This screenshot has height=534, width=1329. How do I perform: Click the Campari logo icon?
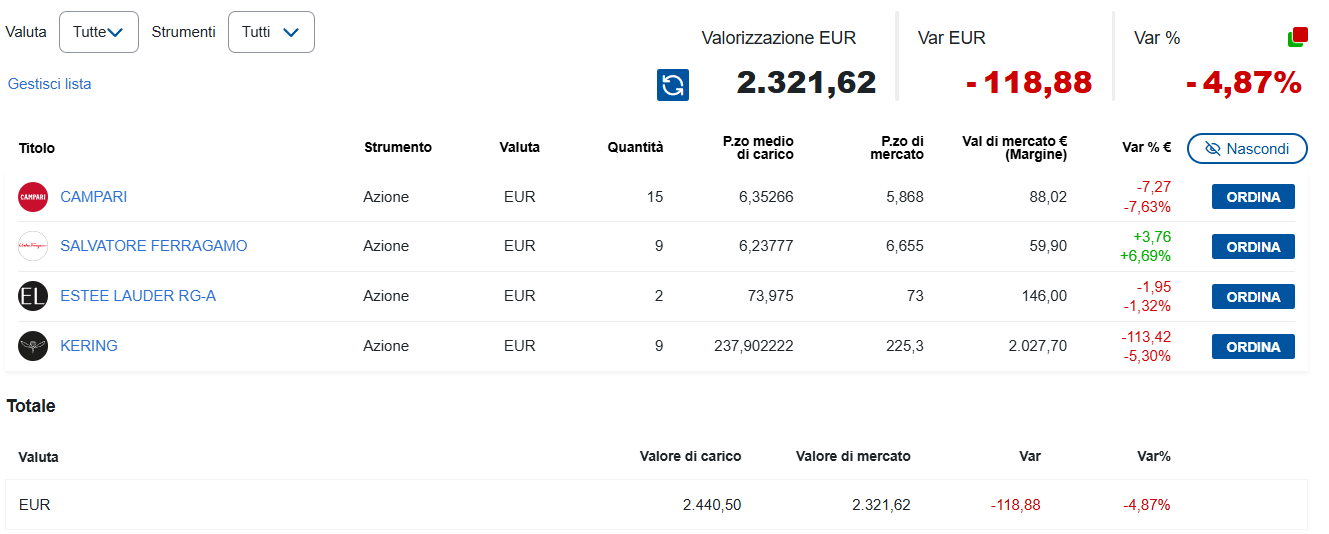click(33, 197)
